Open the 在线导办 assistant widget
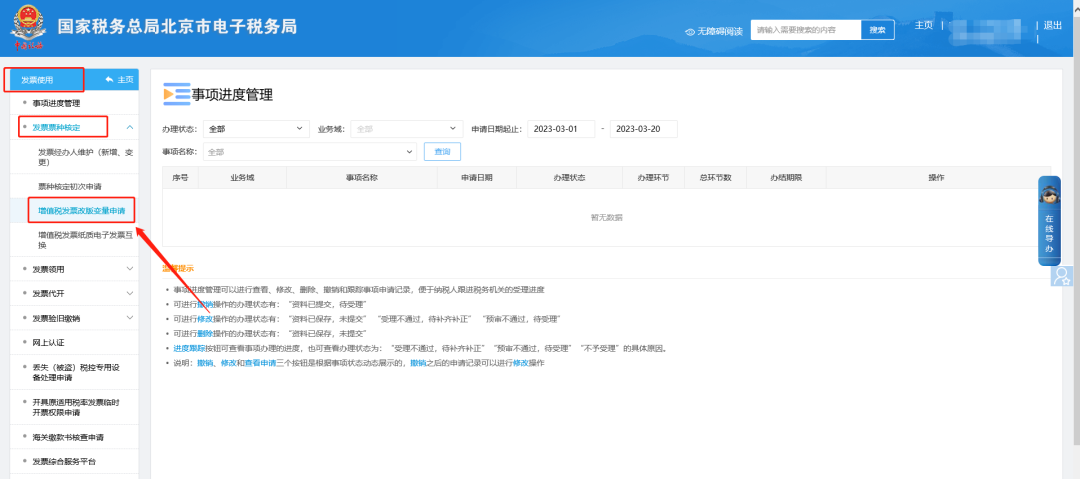 pos(1049,221)
